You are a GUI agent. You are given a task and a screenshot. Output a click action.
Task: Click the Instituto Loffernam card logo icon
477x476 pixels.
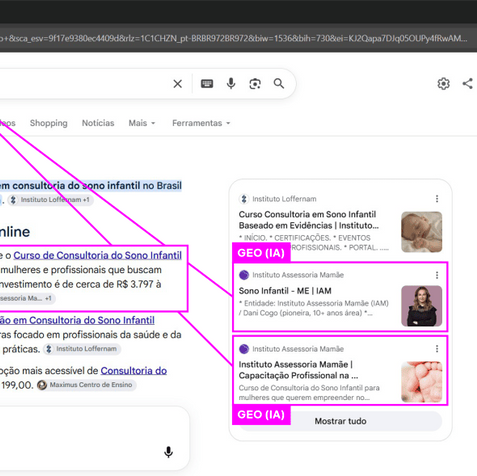[244, 199]
